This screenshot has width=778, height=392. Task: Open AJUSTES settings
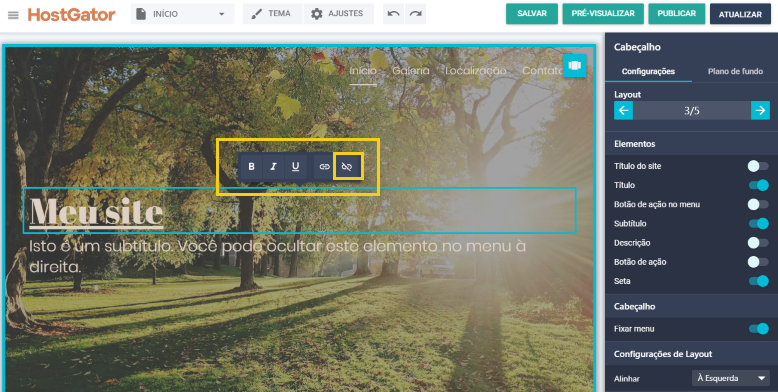point(338,14)
